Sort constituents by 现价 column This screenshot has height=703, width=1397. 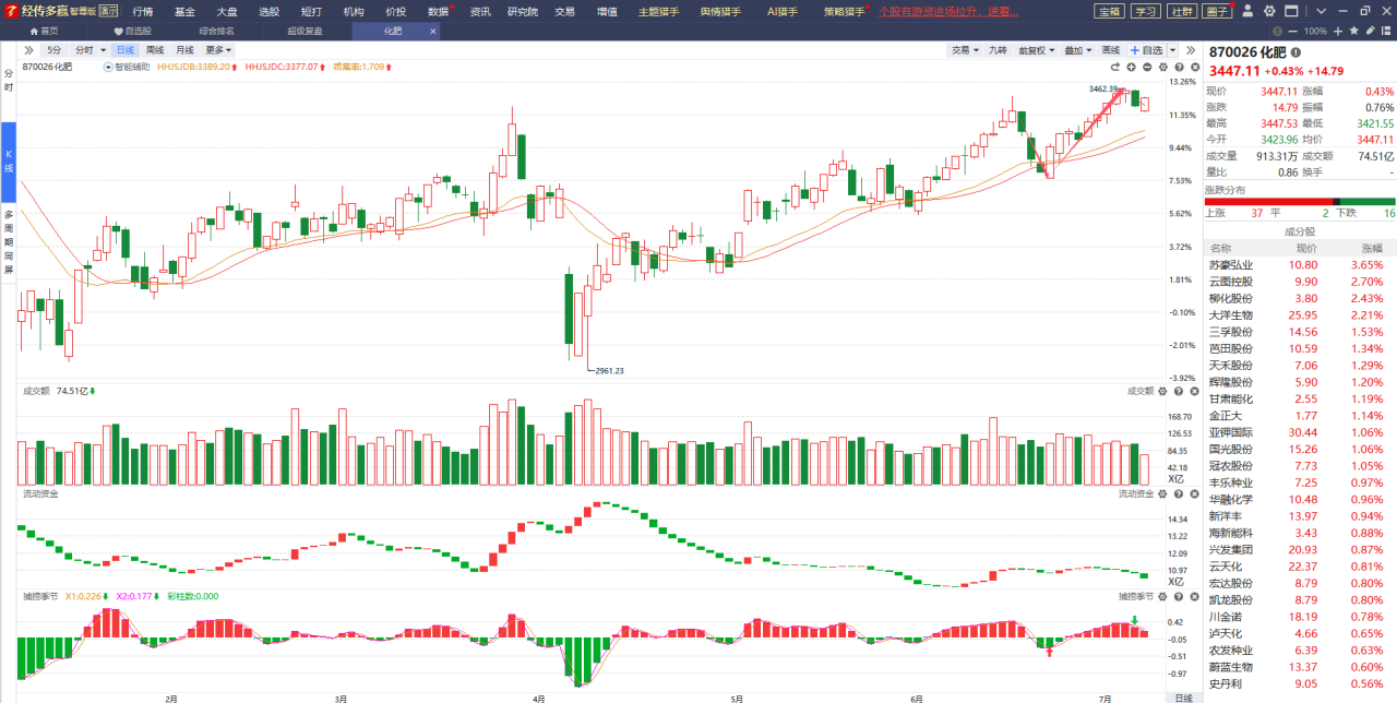point(1307,248)
